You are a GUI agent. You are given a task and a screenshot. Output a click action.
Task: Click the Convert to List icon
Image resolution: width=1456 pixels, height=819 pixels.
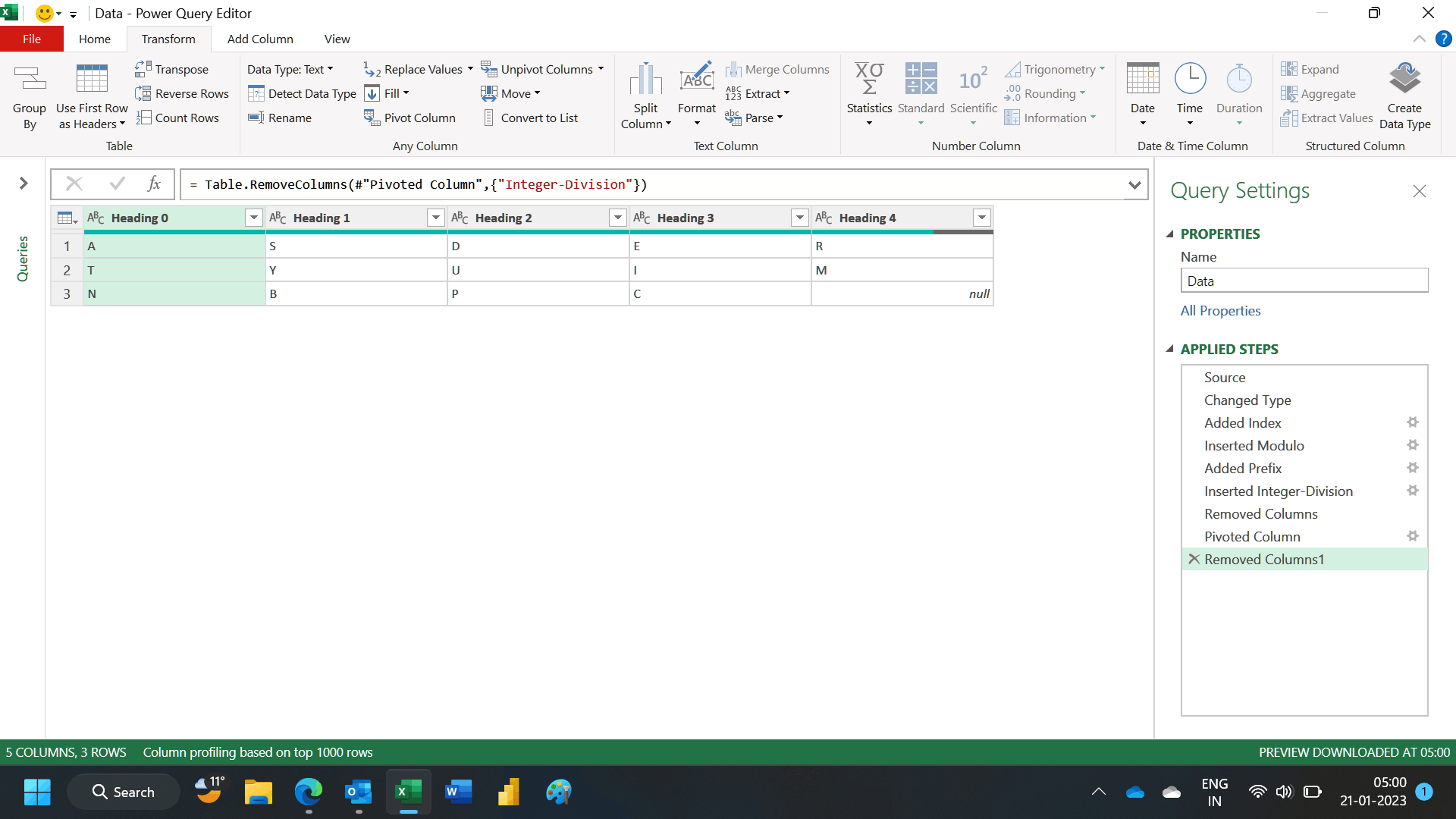(489, 118)
